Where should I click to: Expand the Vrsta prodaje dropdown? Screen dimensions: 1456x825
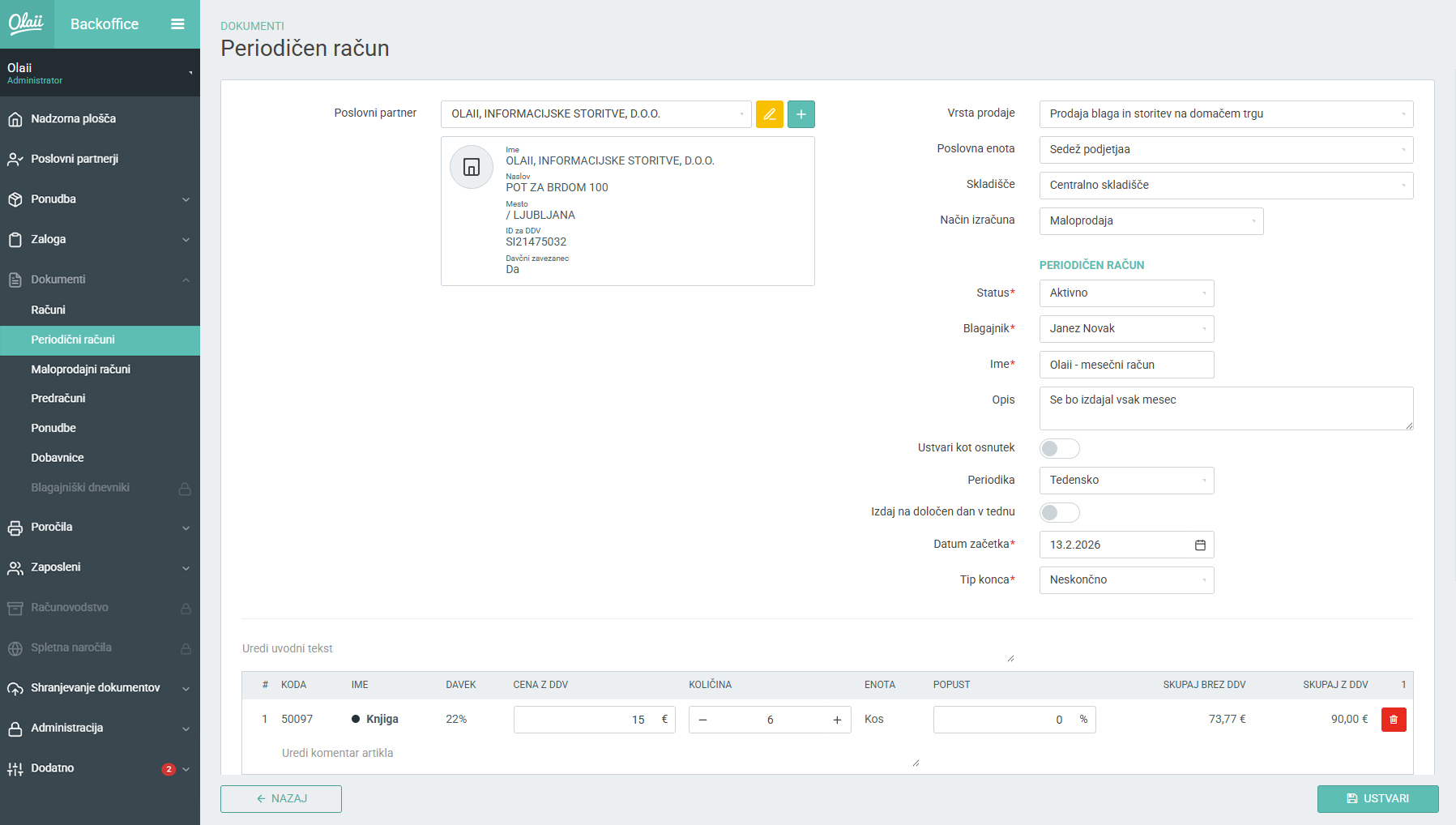(1225, 114)
